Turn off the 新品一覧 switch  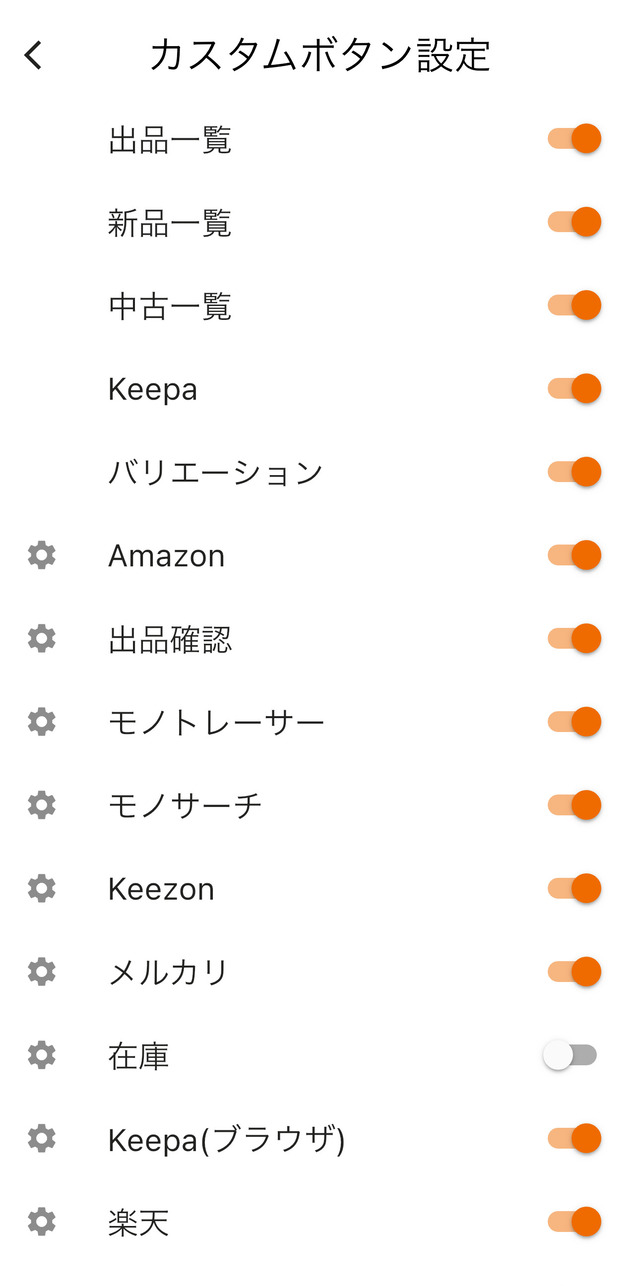tap(574, 221)
